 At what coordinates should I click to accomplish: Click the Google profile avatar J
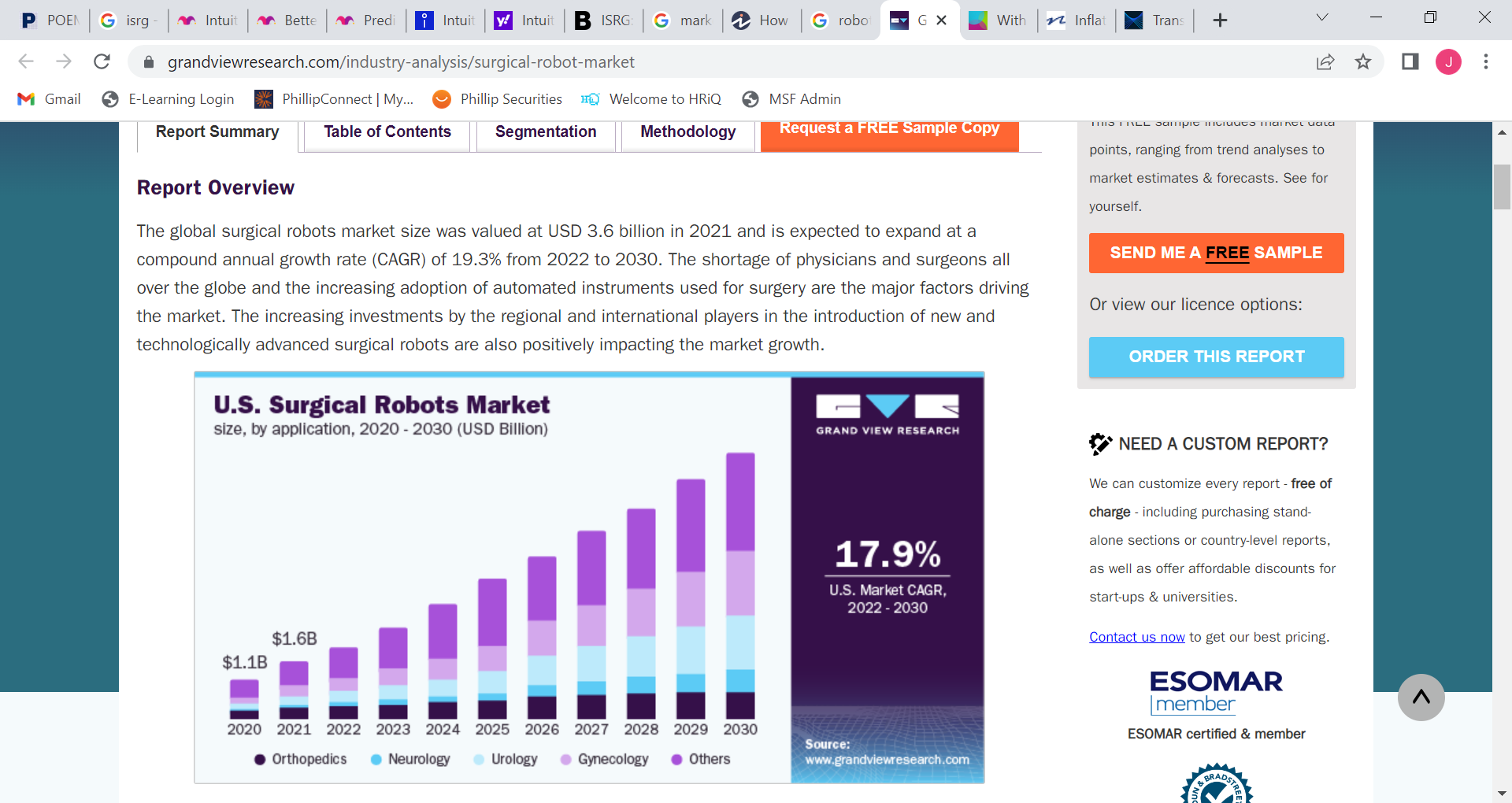(x=1448, y=61)
